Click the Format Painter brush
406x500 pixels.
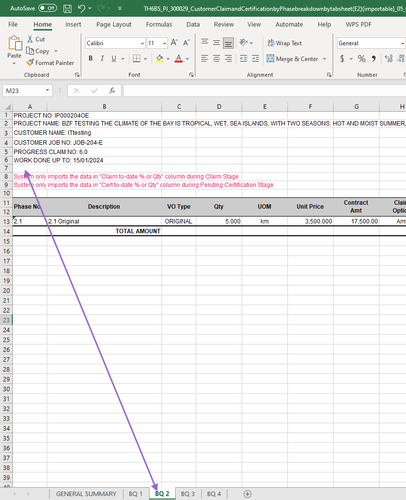pyautogui.click(x=50, y=63)
